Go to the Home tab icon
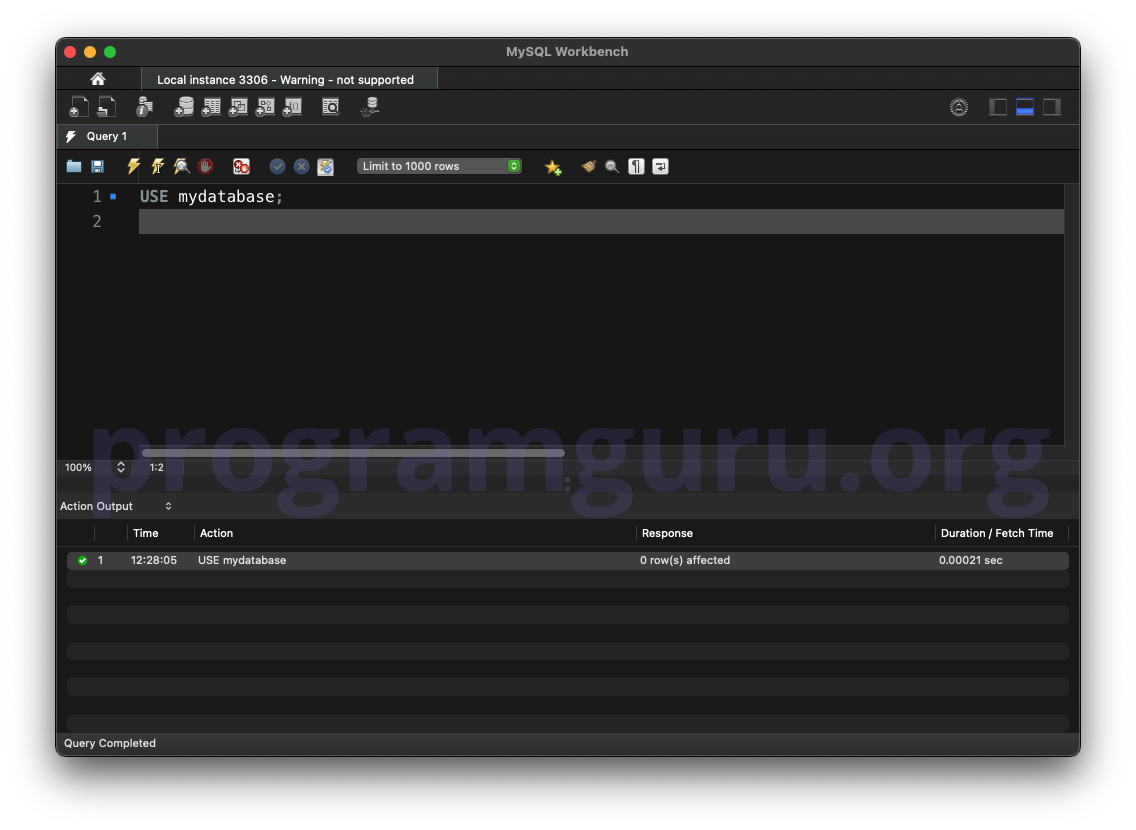The width and height of the screenshot is (1136, 830). (x=98, y=79)
